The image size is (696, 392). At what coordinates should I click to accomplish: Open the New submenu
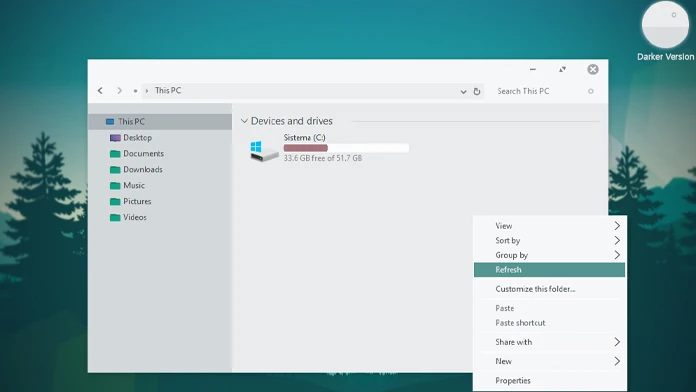(x=550, y=361)
